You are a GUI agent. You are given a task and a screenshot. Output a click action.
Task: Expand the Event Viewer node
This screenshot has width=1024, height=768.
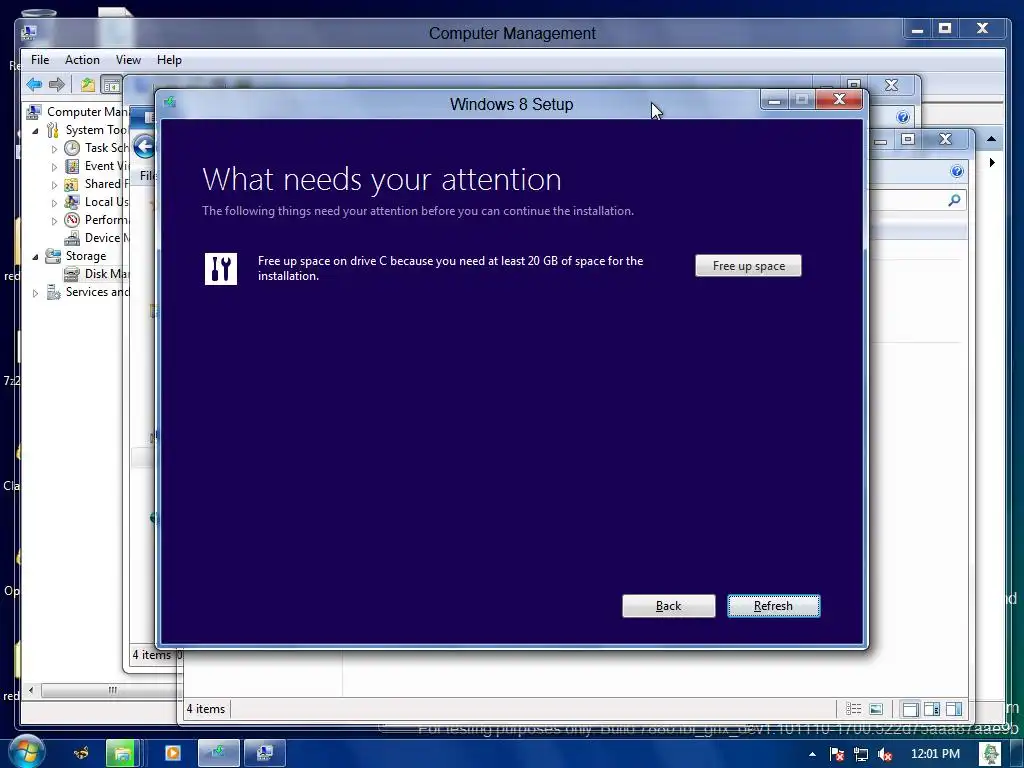[54, 167]
